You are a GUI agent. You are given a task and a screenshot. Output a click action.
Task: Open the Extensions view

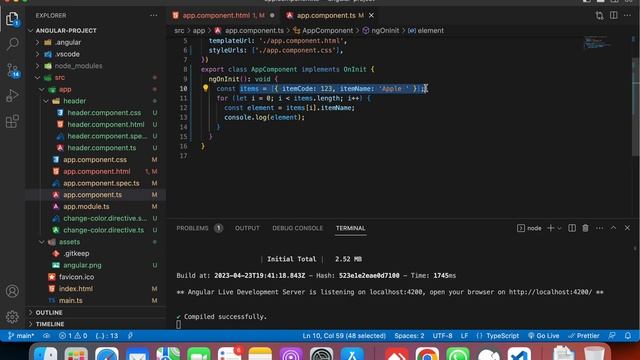pos(12,121)
